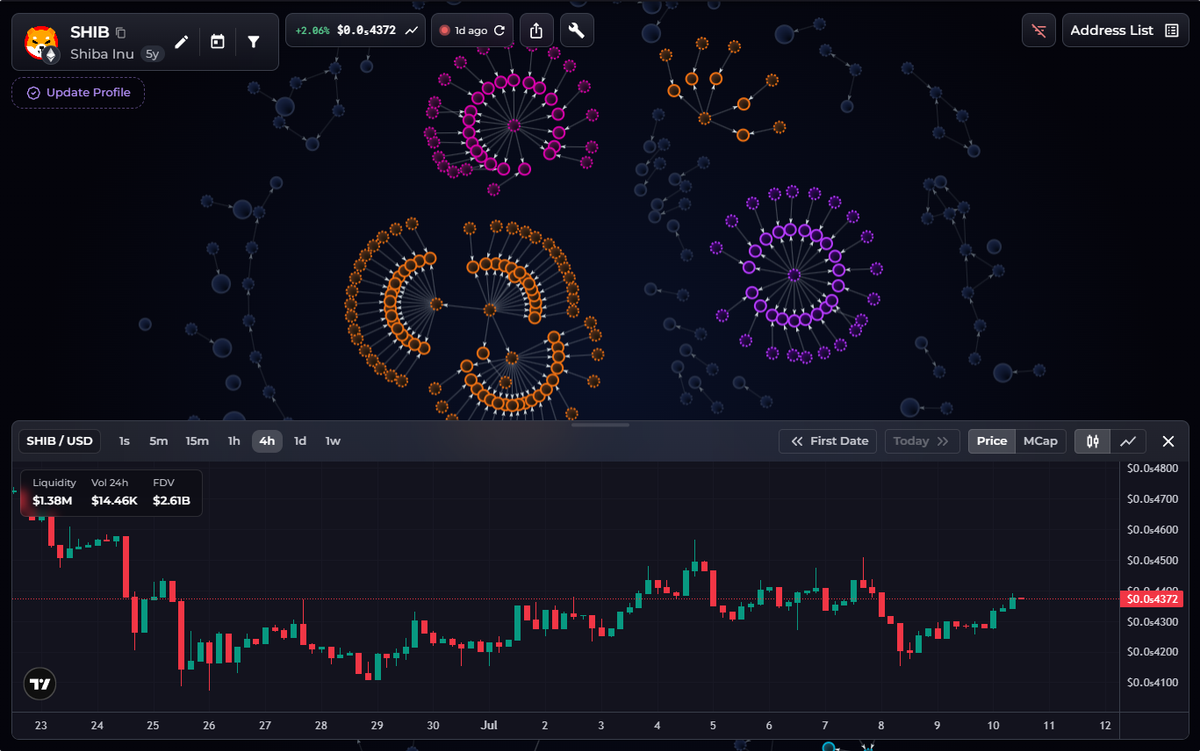1200x751 pixels.
Task: Select the 4h timeframe
Action: click(x=267, y=441)
